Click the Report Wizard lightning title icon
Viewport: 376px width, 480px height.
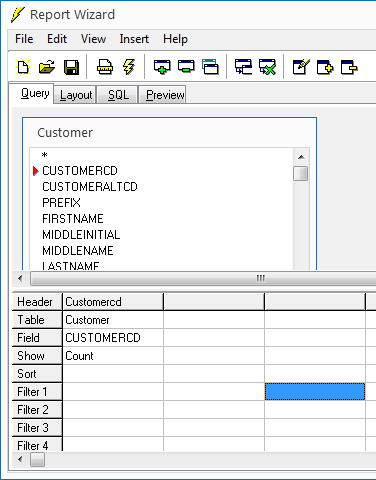[x=18, y=15]
